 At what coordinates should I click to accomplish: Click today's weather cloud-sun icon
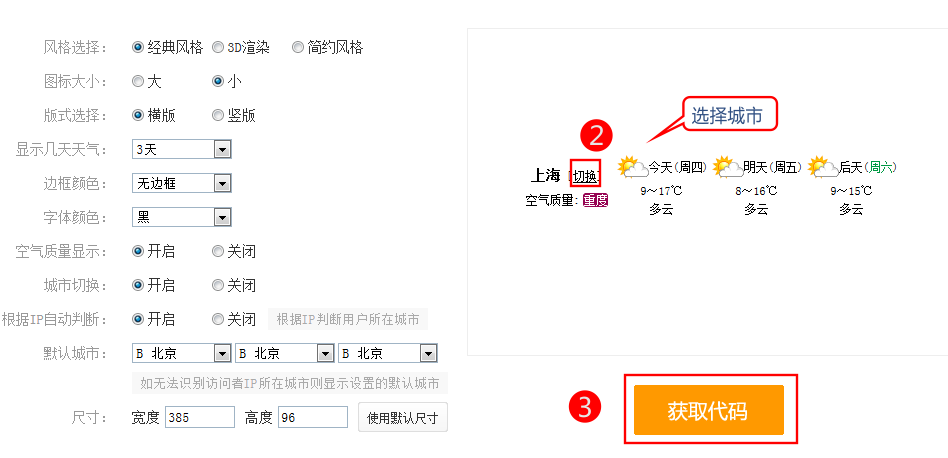pyautogui.click(x=631, y=167)
